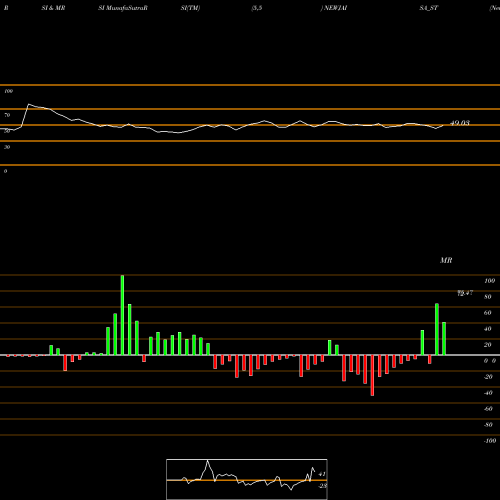Image resolution: width=500 pixels, height=500 pixels.
Task: Click the '40' label on MR axis
Action: (x=488, y=329)
